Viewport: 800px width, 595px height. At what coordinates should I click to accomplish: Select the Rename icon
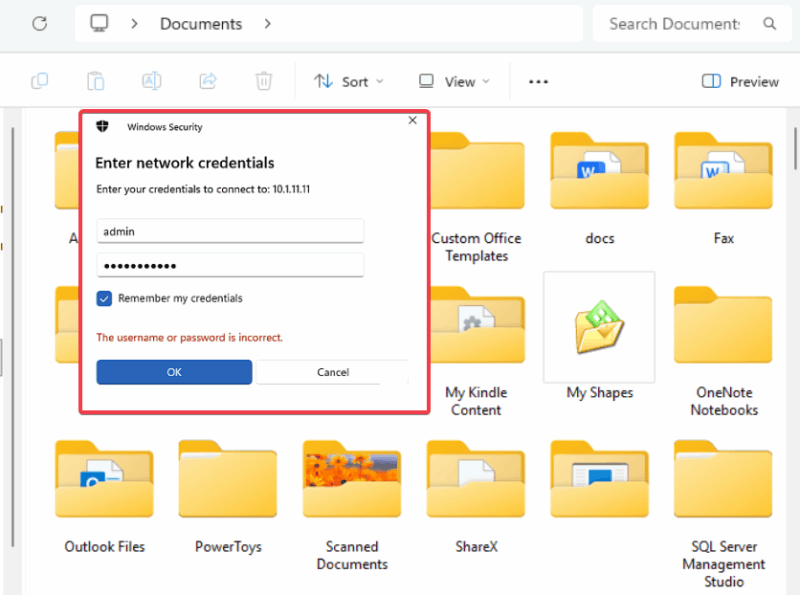152,81
